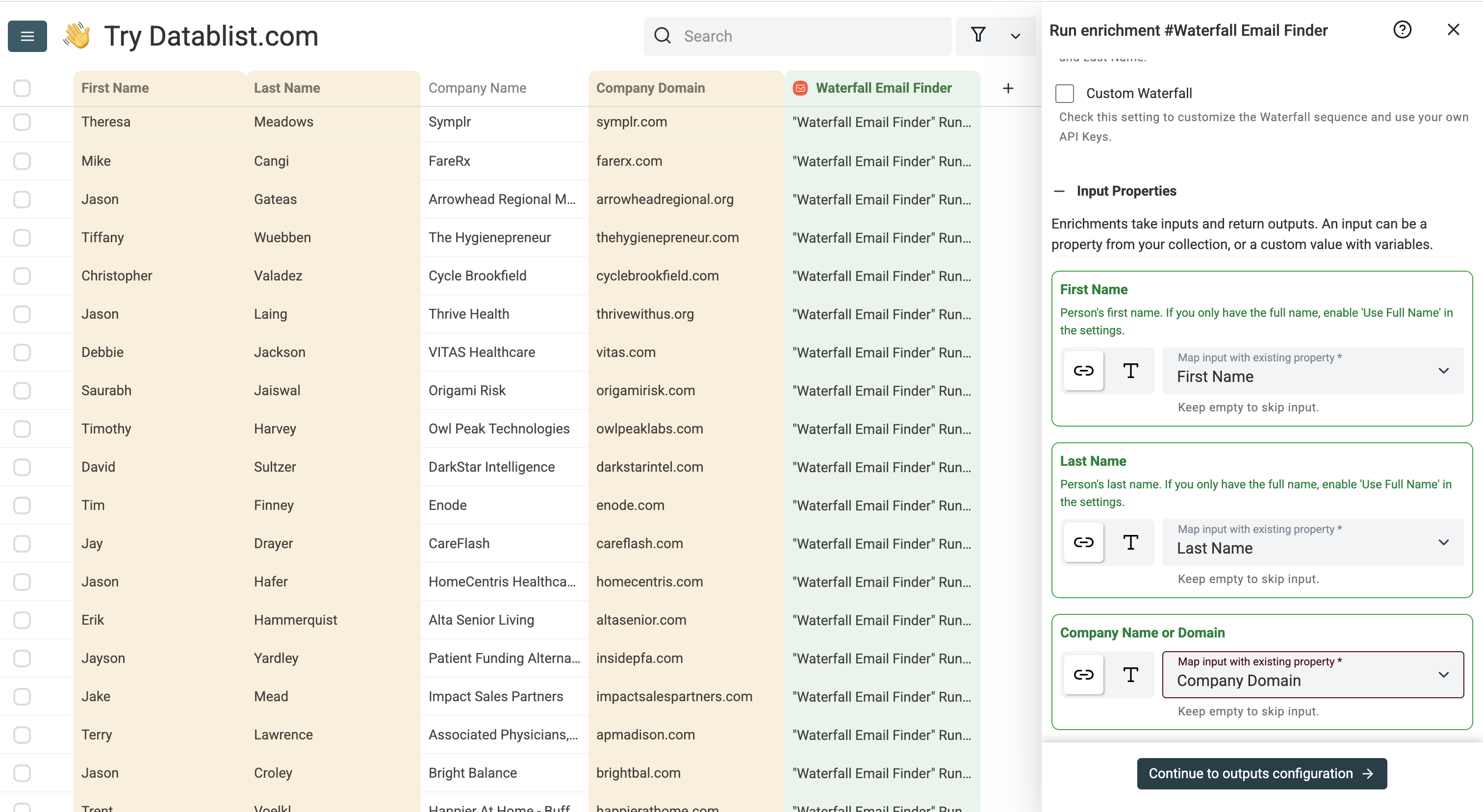The height and width of the screenshot is (812, 1483).
Task: Click the Try Datablist.com title
Action: [211, 36]
